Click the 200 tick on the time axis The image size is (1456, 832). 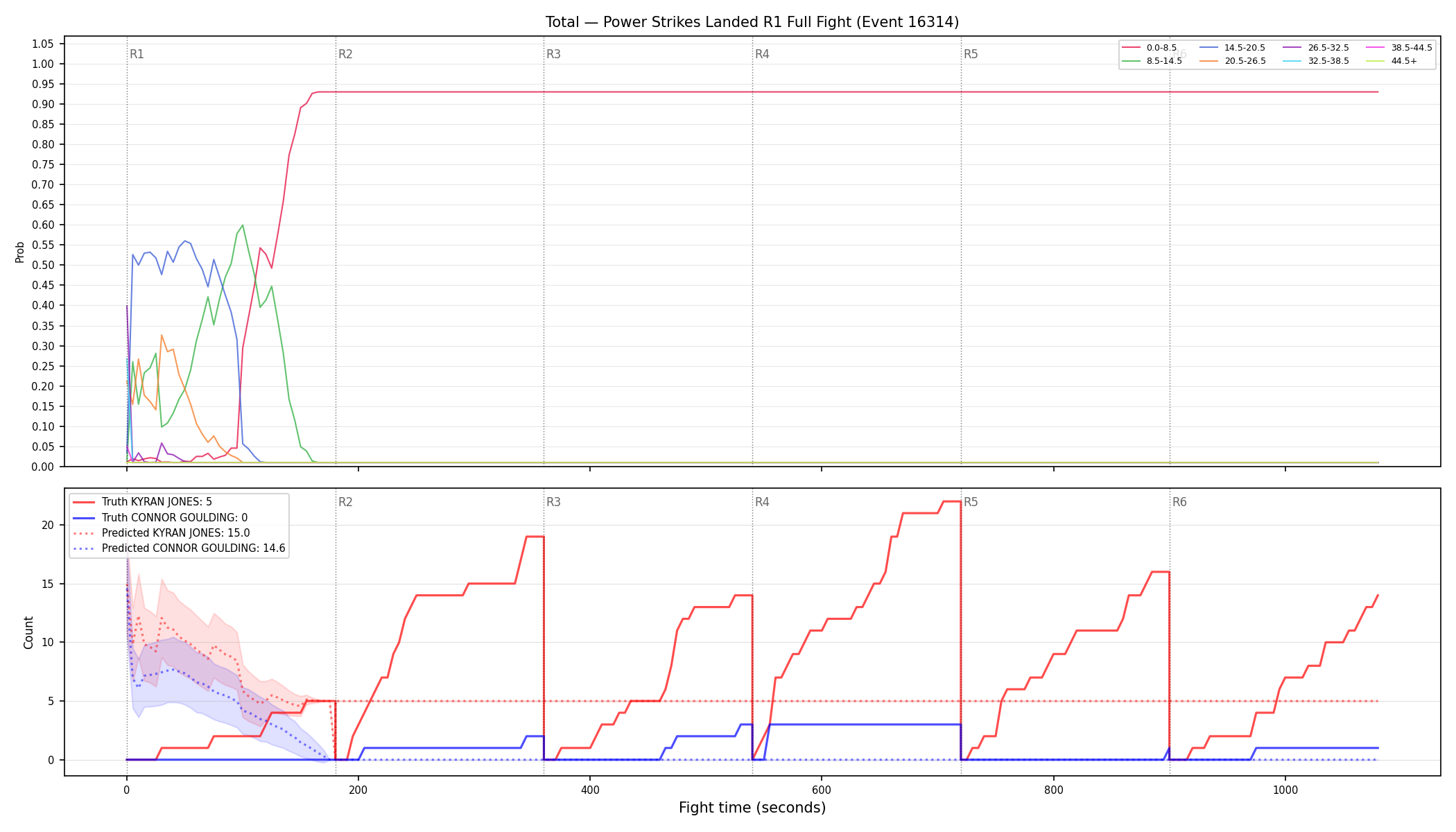pyautogui.click(x=358, y=790)
